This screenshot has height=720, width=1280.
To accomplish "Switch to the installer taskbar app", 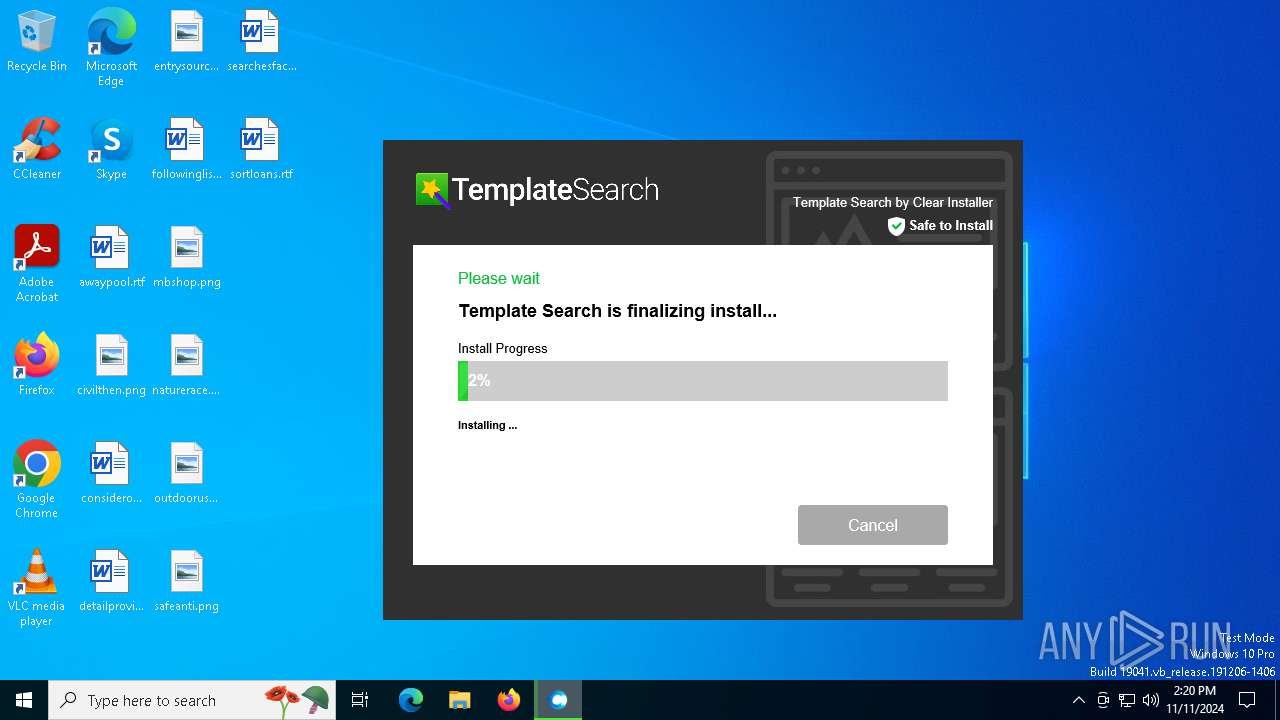I will tap(558, 700).
